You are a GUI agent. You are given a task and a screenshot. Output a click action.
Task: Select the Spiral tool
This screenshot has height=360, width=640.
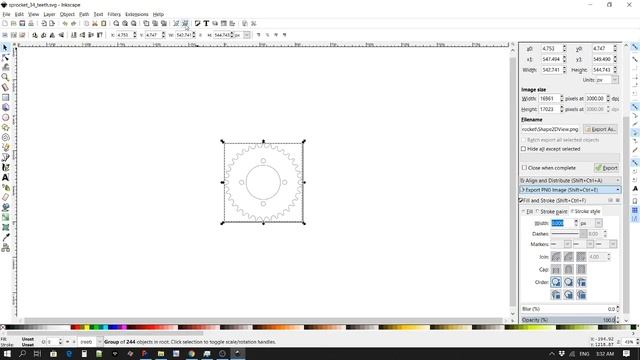5,138
